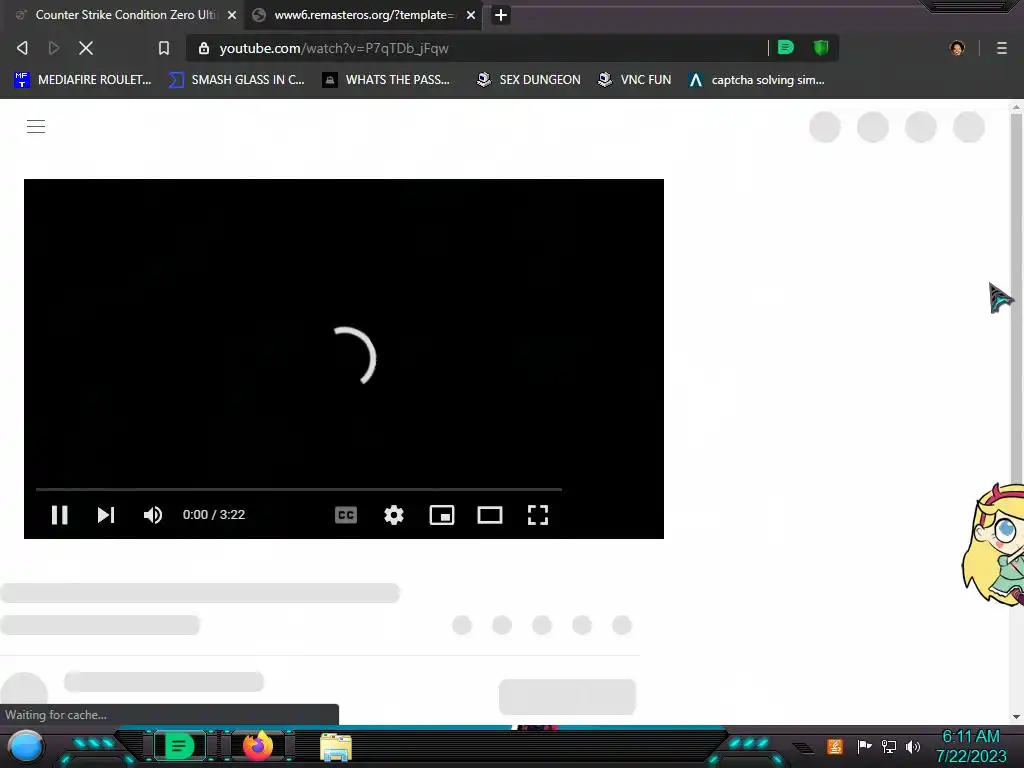
Task: Click the 0:00 / 3:22 time display
Action: click(x=214, y=515)
